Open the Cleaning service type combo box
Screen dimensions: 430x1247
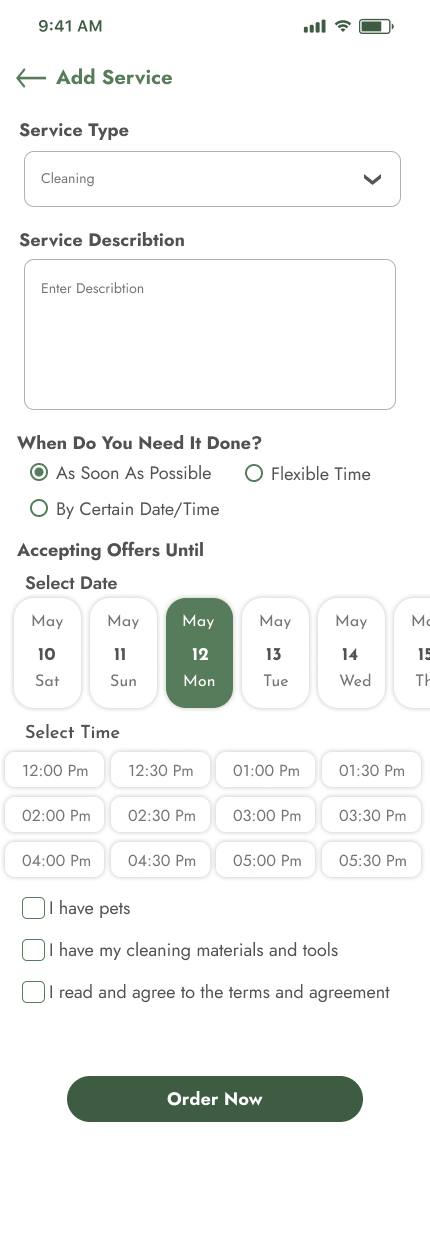click(x=212, y=179)
